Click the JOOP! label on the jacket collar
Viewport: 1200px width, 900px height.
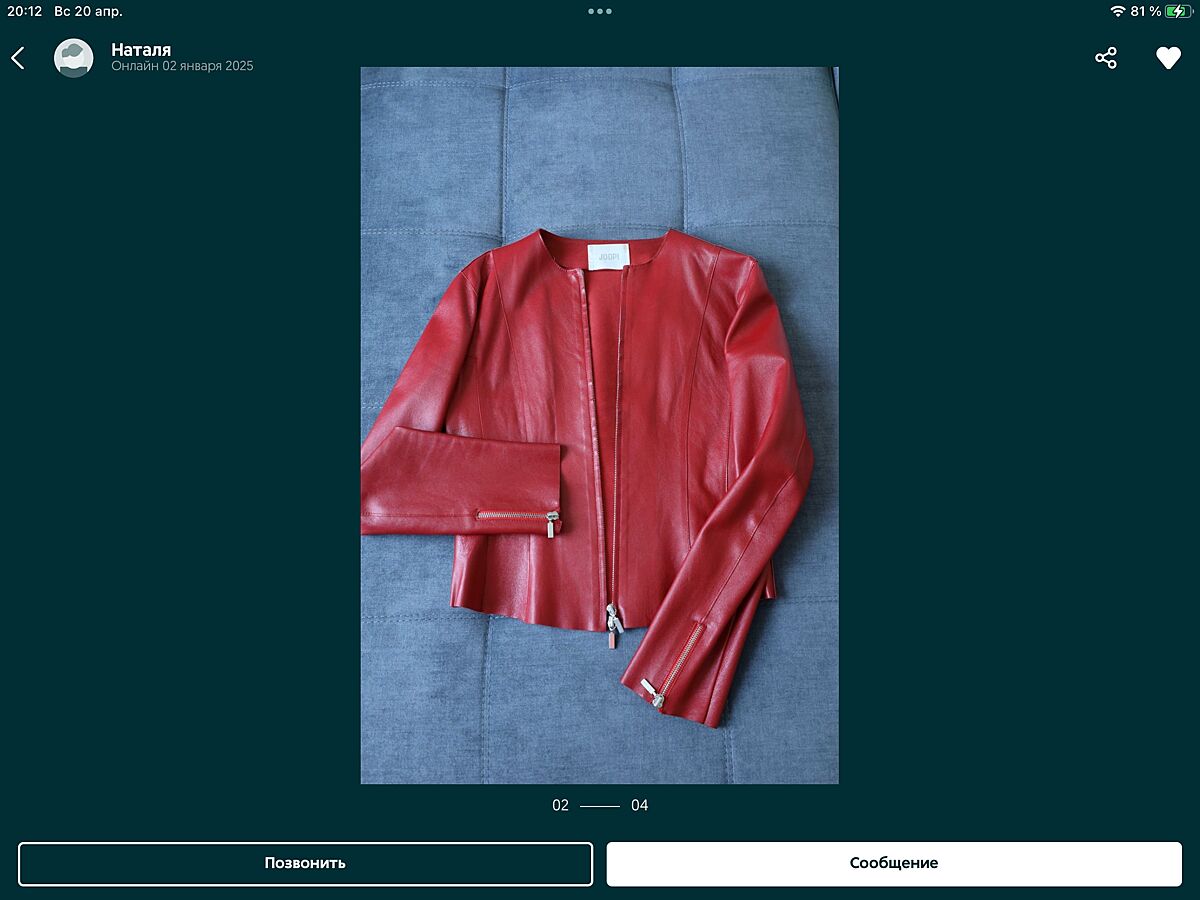point(607,256)
